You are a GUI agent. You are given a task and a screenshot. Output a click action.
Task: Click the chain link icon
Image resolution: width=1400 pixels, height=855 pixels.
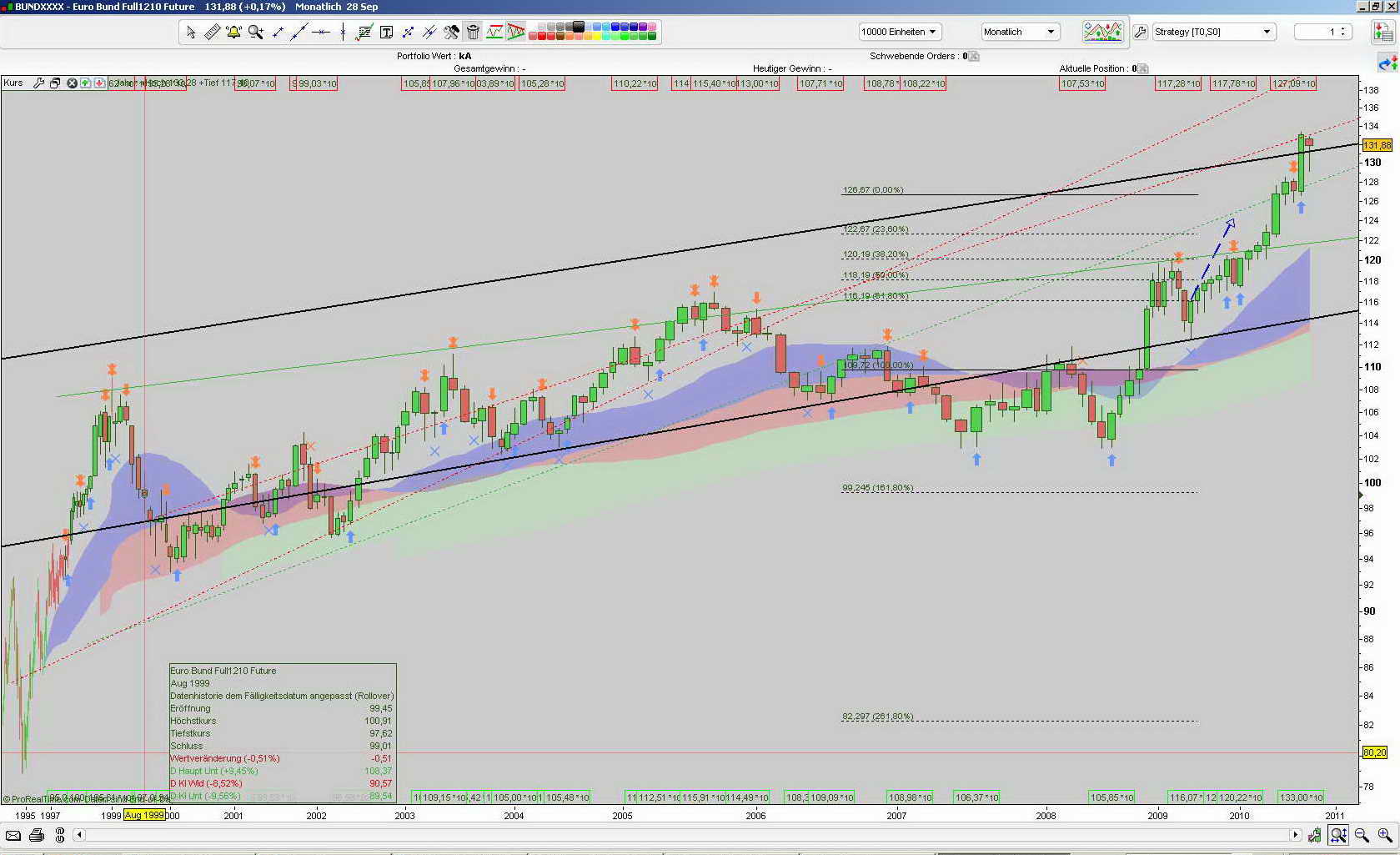(60, 835)
